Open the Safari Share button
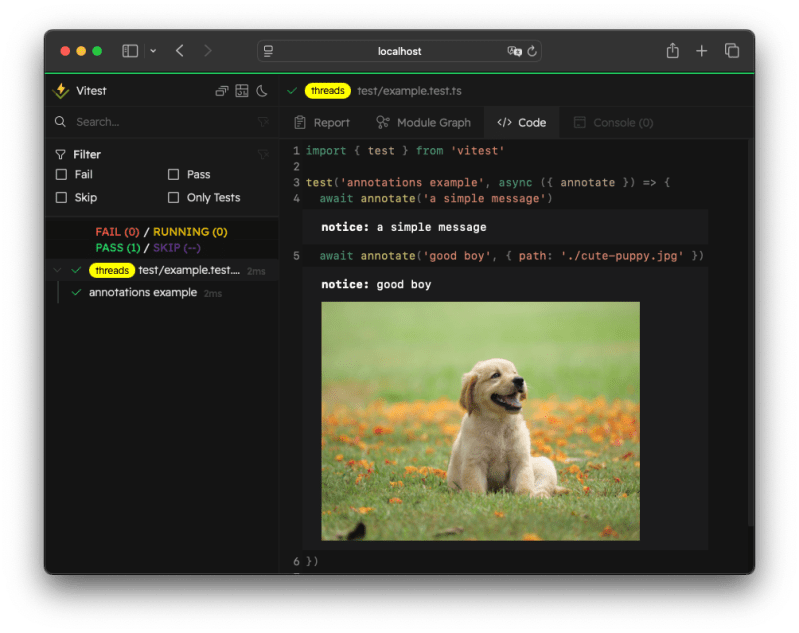The height and width of the screenshot is (633, 799). coord(673,50)
